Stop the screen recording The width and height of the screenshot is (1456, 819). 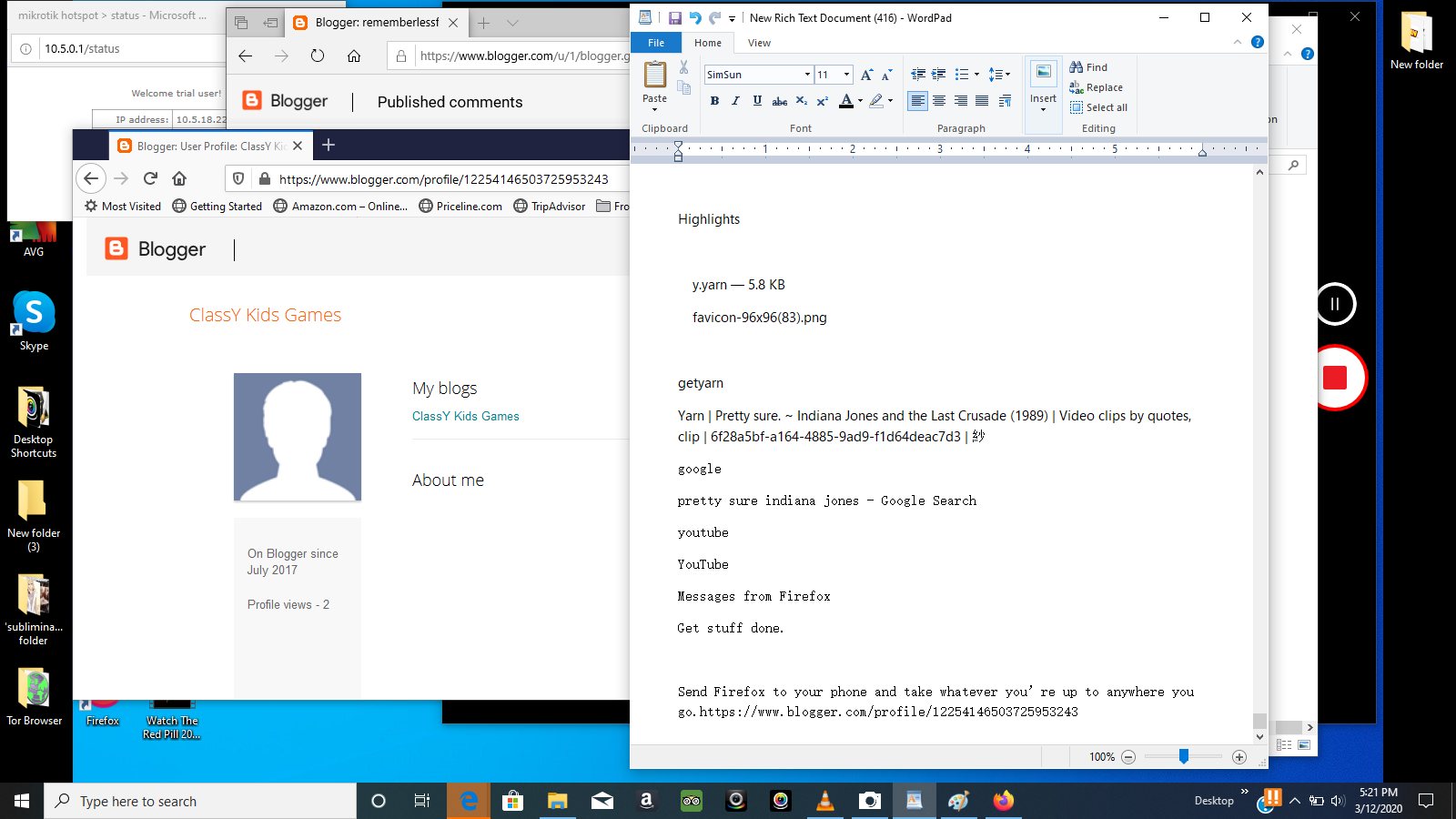[x=1335, y=378]
